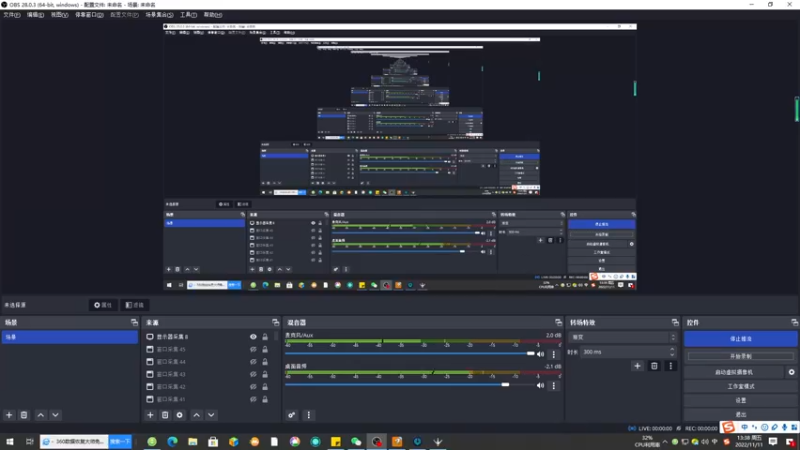This screenshot has height=450, width=800.
Task: Move source down in Sources panel
Action: click(x=211, y=415)
